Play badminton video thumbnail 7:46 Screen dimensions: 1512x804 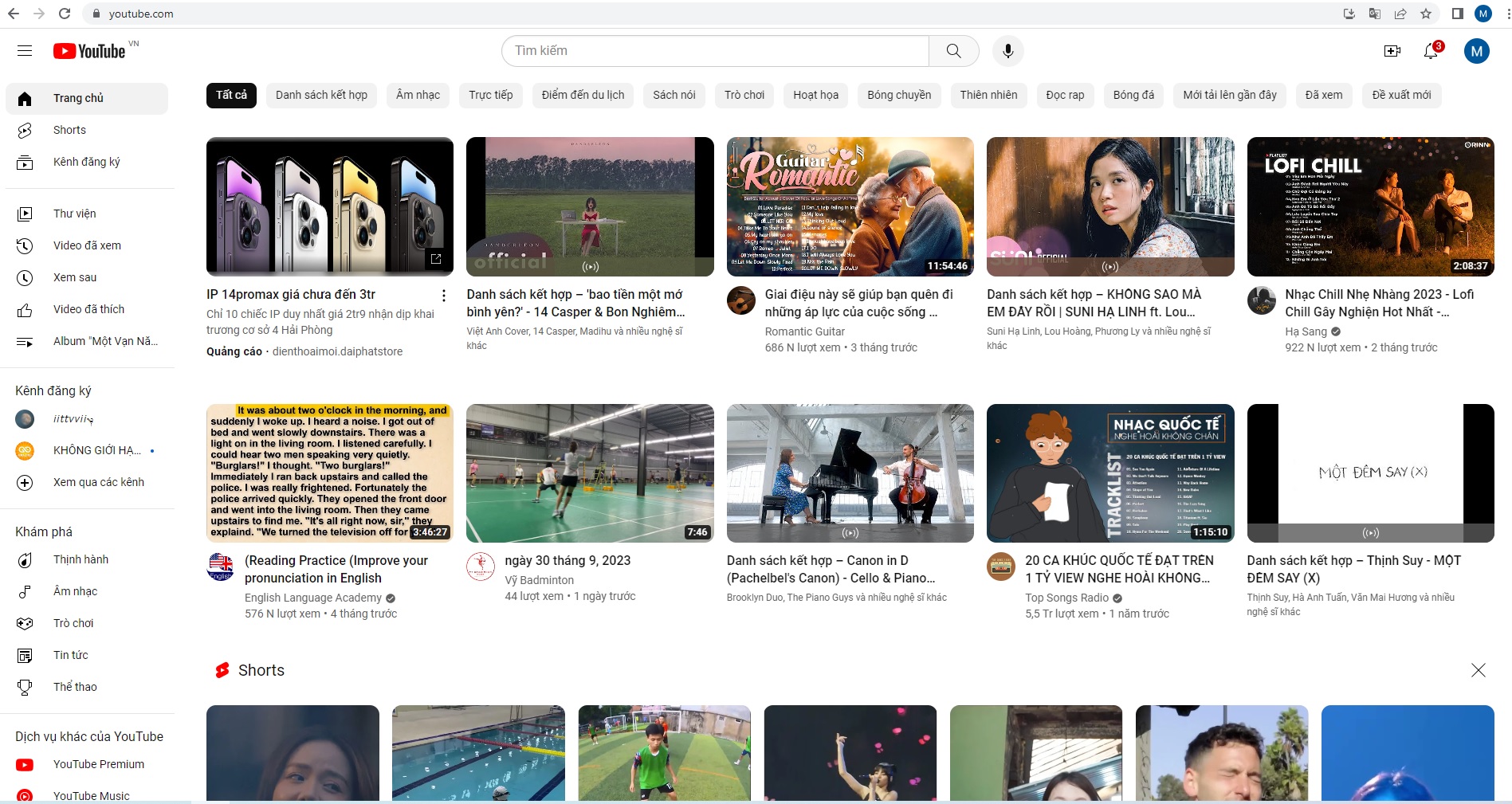coord(590,473)
